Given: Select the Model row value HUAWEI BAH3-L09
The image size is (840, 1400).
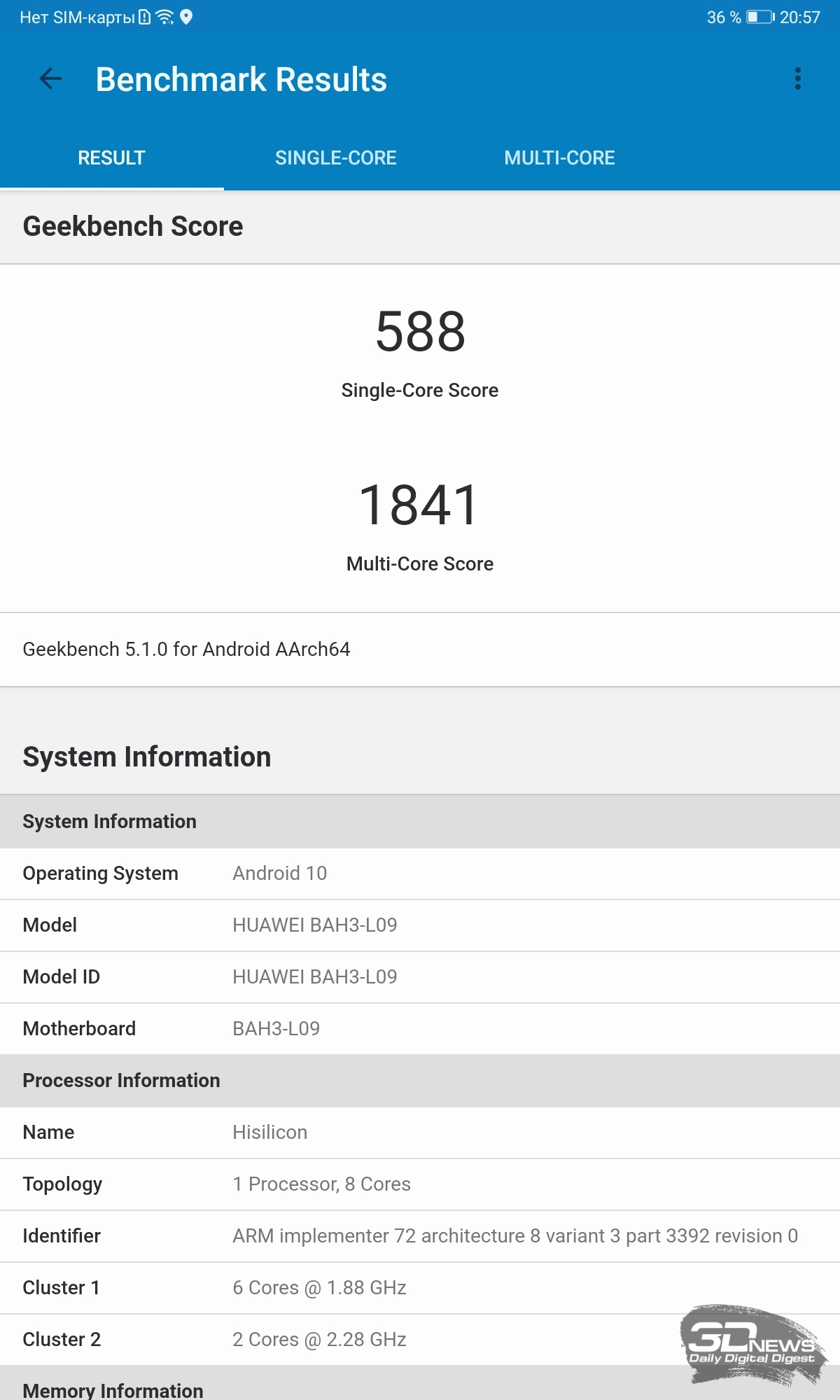Looking at the screenshot, I should (x=315, y=925).
